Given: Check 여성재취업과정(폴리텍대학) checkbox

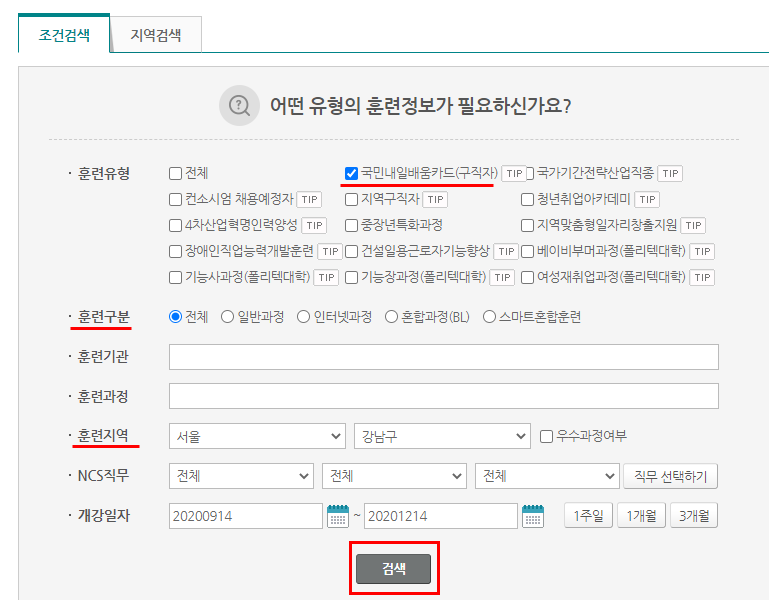Looking at the screenshot, I should 527,277.
